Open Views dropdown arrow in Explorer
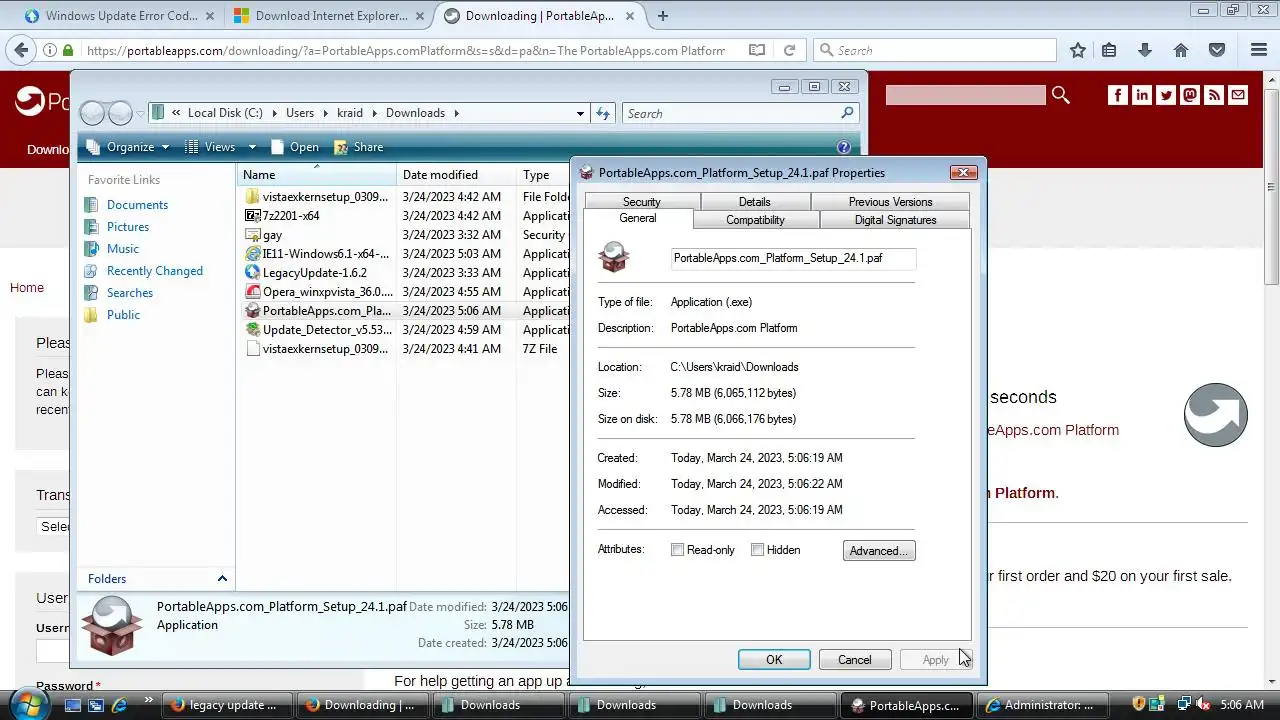 (x=252, y=147)
